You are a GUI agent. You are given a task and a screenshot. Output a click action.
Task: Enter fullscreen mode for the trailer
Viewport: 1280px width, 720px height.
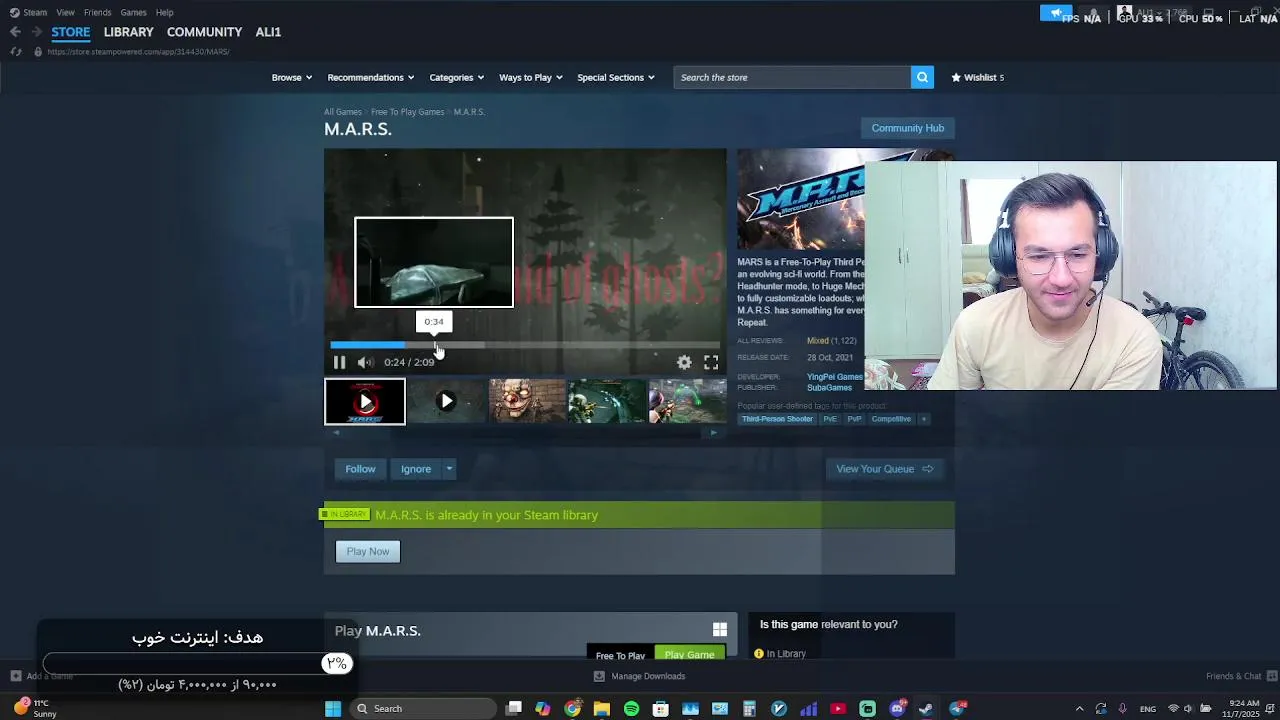[711, 362]
